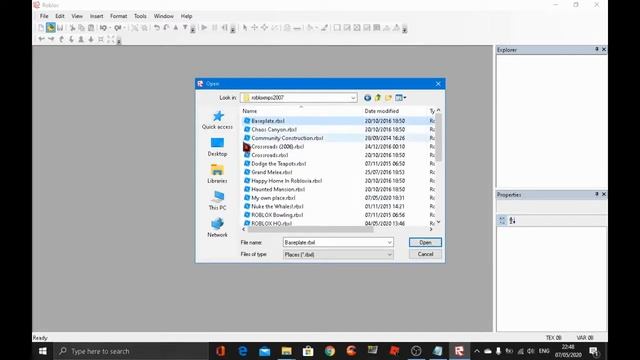Select Crossroads.rbxl file
Image resolution: width=640 pixels, height=360 pixels.
pyautogui.click(x=270, y=155)
